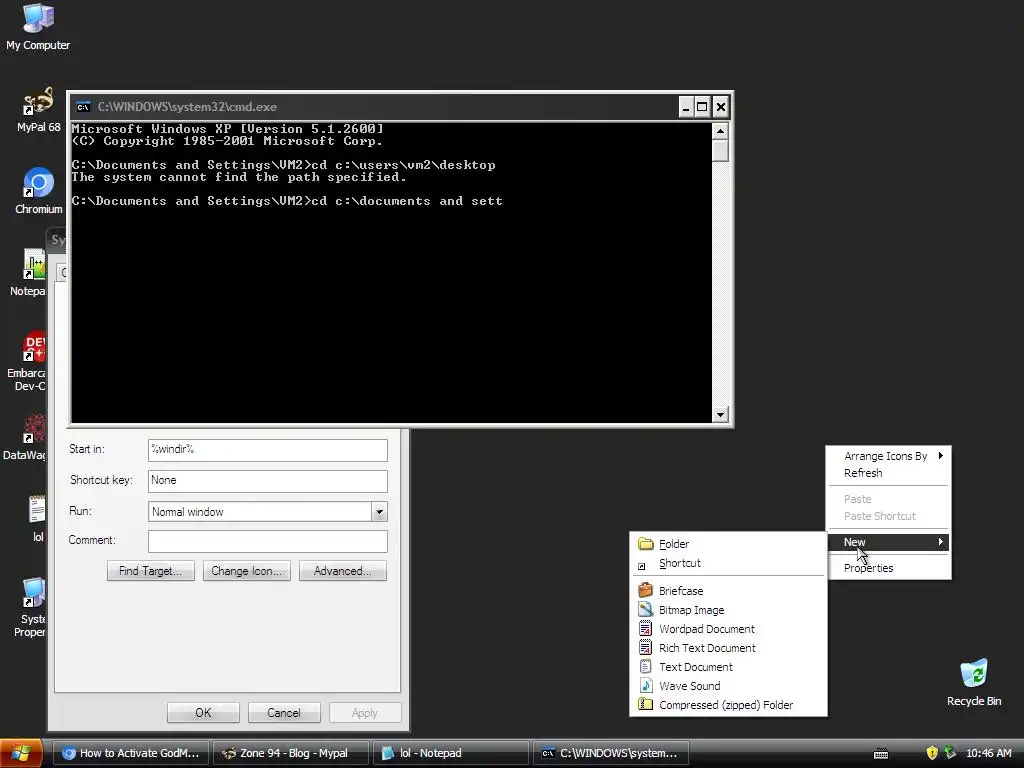1024x768 pixels.
Task: Click the keyboard tray icon
Action: pos(881,754)
